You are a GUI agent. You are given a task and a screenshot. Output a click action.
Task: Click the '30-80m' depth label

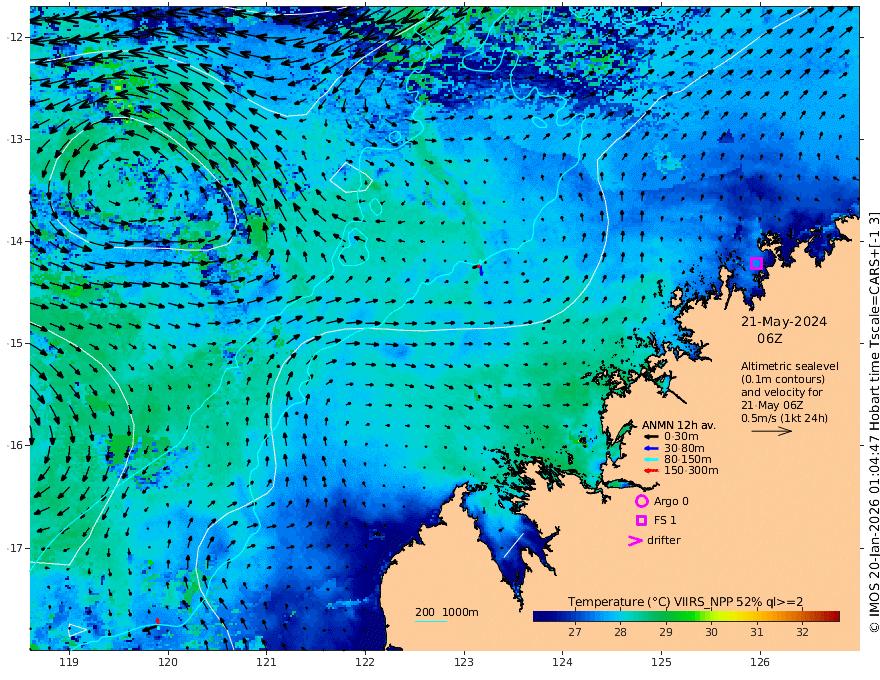[684, 448]
